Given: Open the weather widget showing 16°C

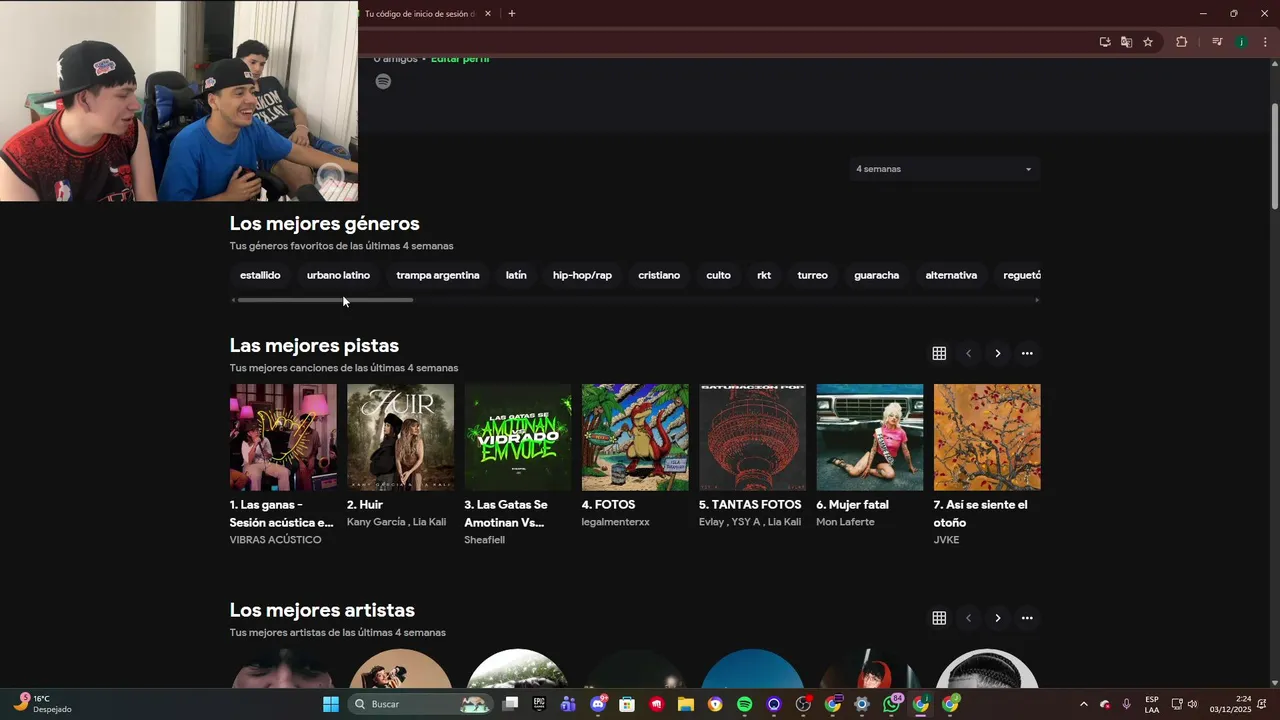Looking at the screenshot, I should (42, 704).
